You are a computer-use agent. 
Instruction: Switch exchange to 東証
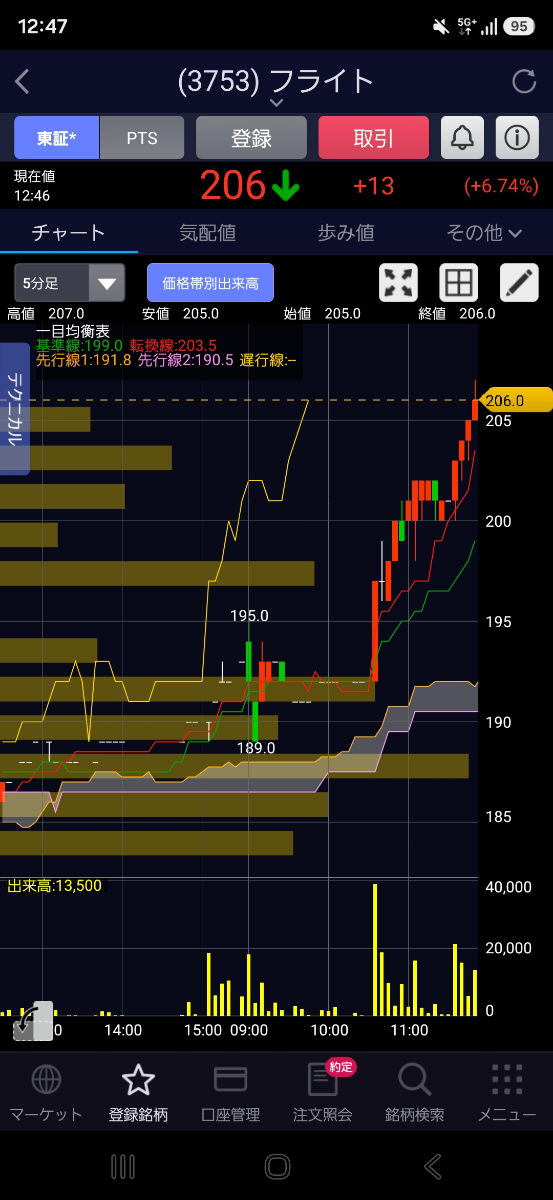57,138
